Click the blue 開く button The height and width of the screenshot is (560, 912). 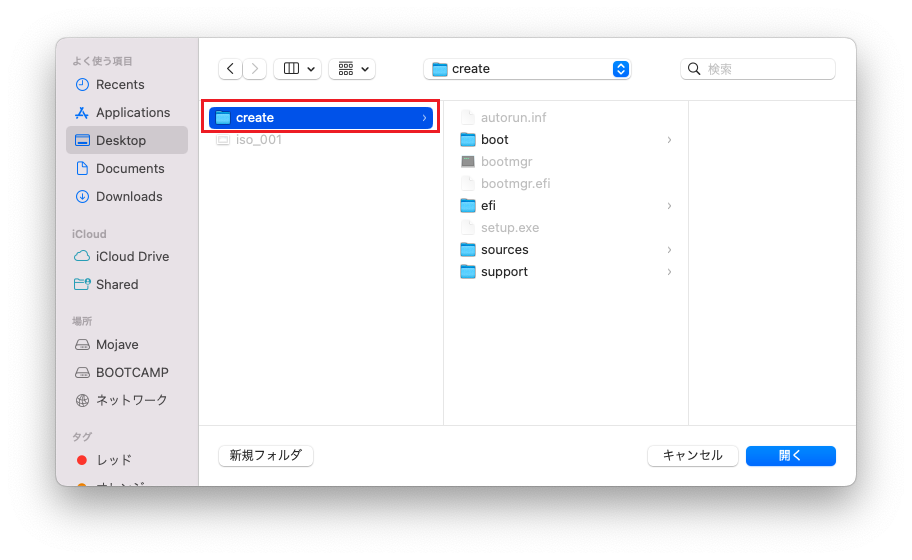tap(790, 455)
